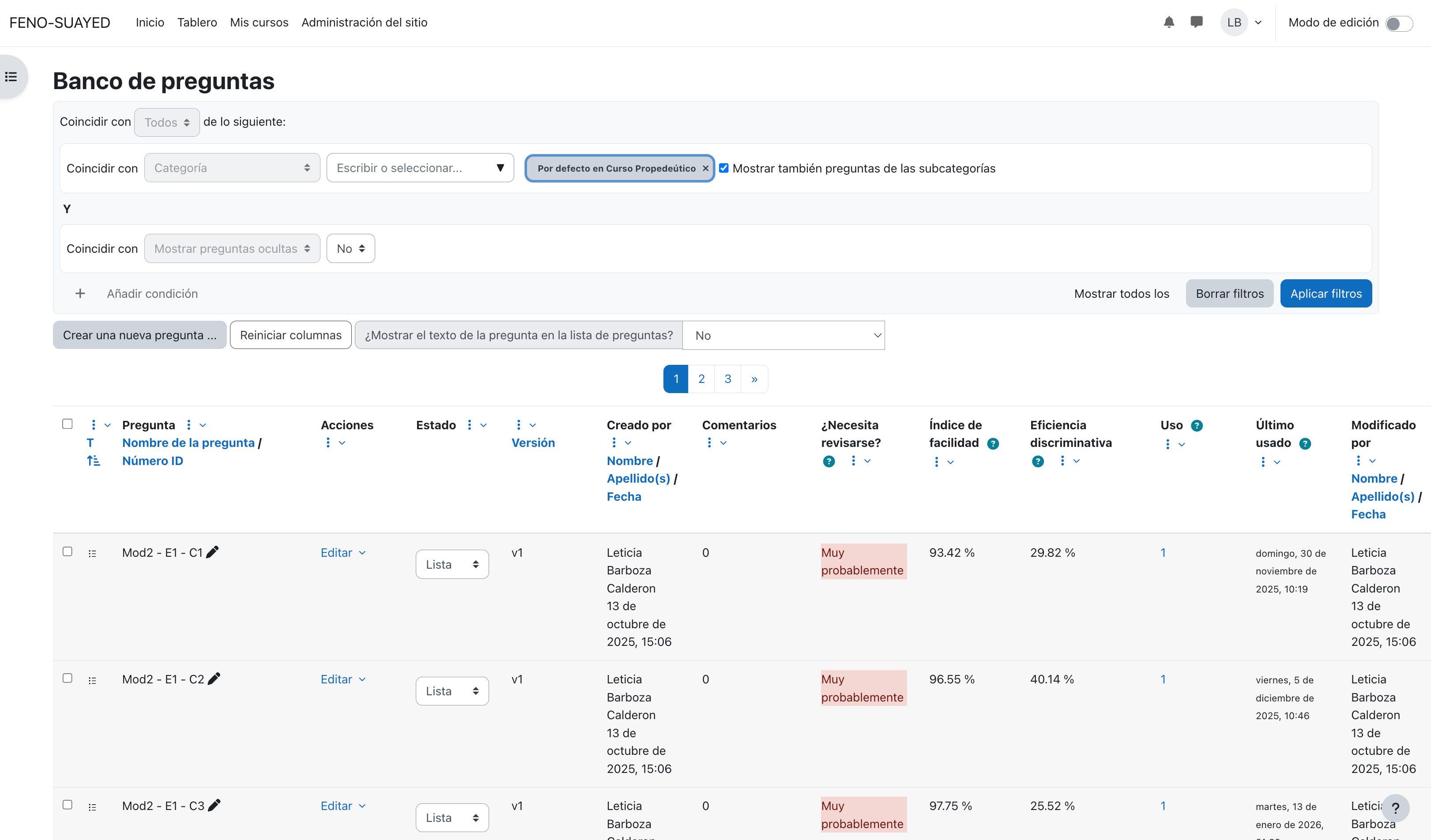Edit the name of Mod2 - E1 - C3 pencil icon
Screen dimensions: 1431x840
tap(214, 806)
